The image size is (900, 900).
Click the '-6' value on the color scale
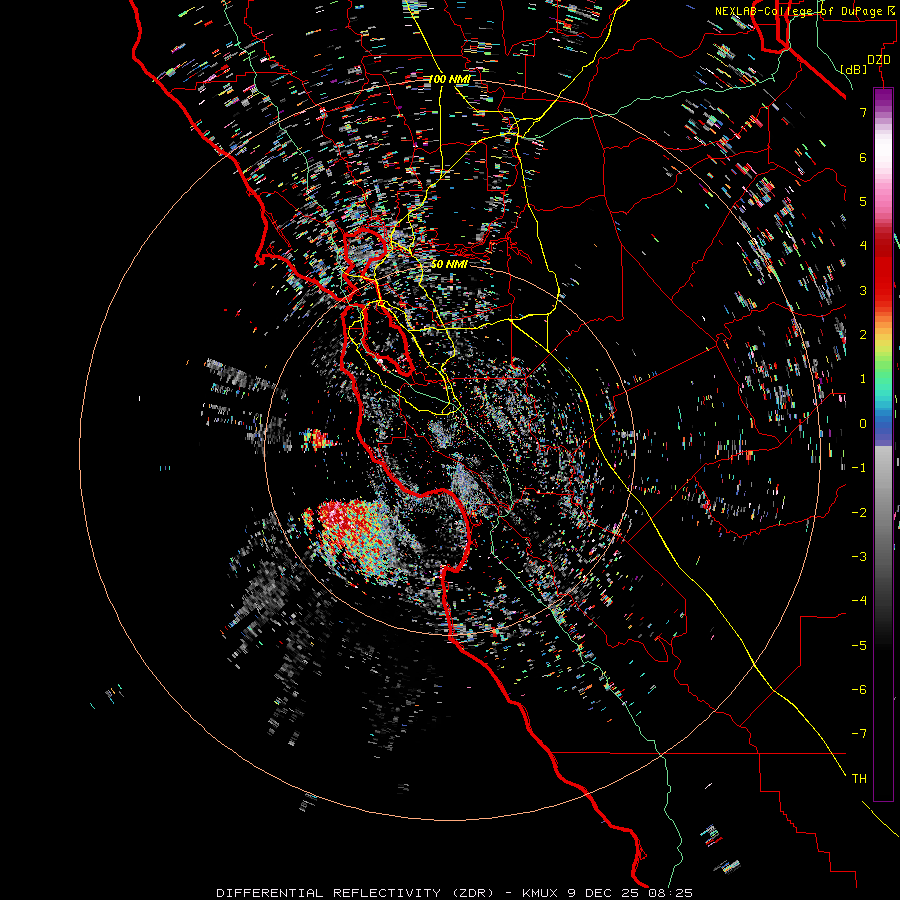(x=859, y=690)
